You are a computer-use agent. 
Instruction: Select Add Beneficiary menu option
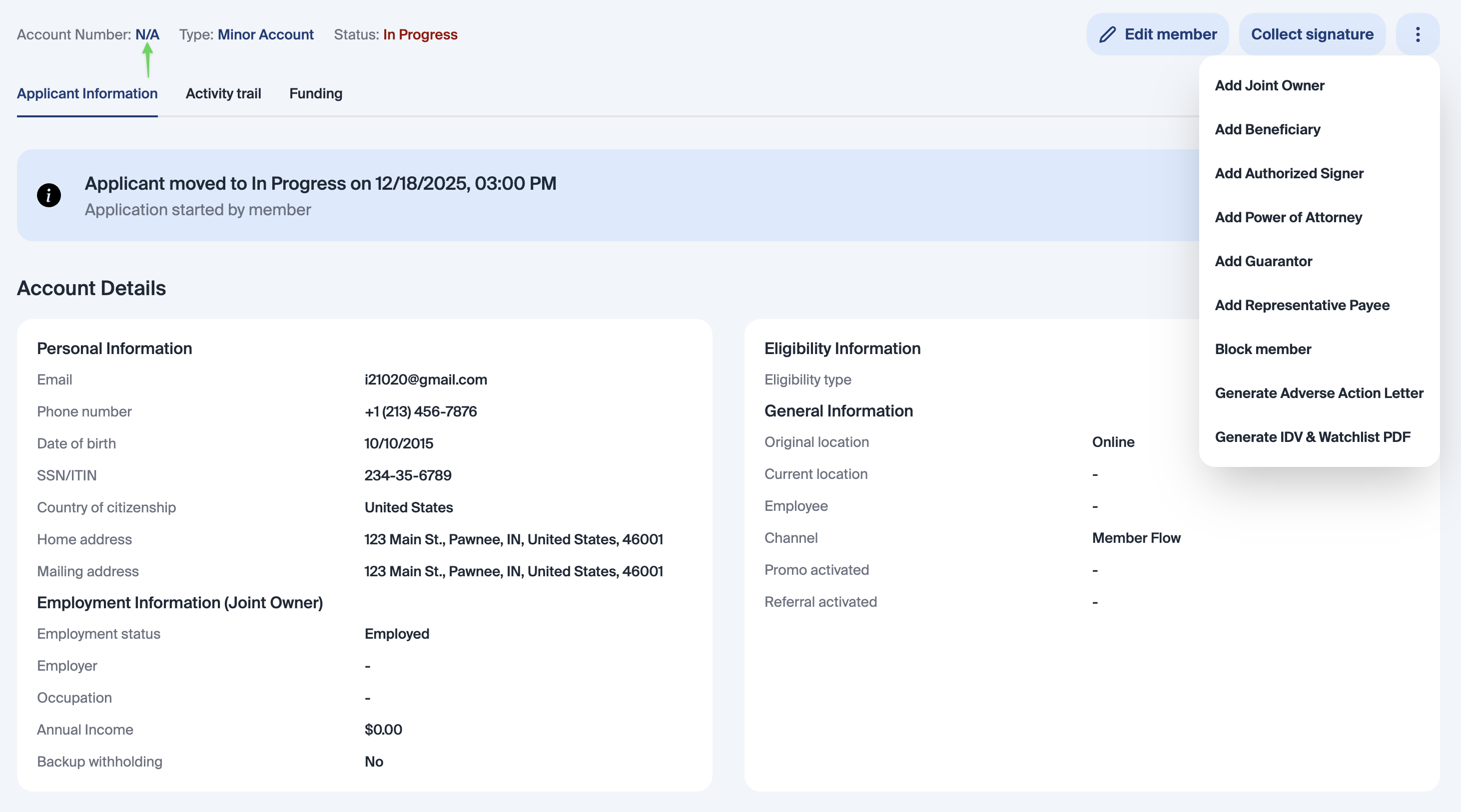[1267, 130]
